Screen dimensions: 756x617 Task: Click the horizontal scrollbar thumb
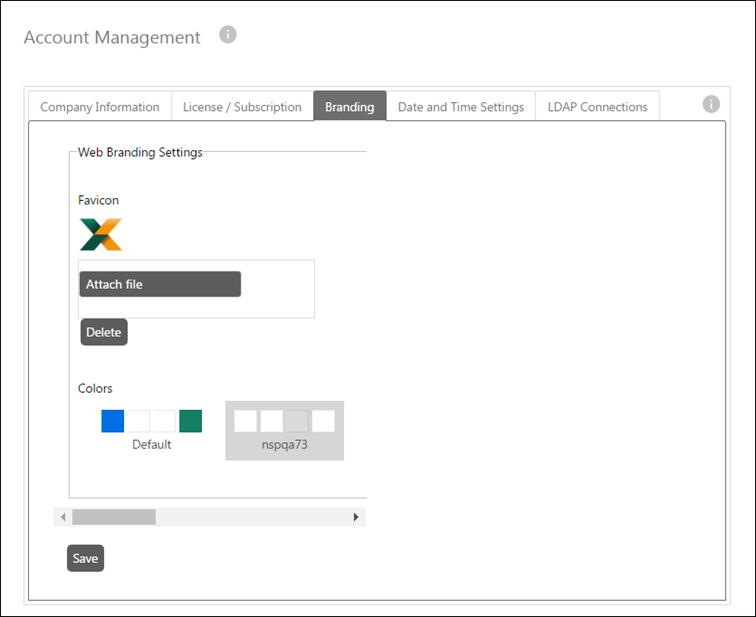coord(113,517)
